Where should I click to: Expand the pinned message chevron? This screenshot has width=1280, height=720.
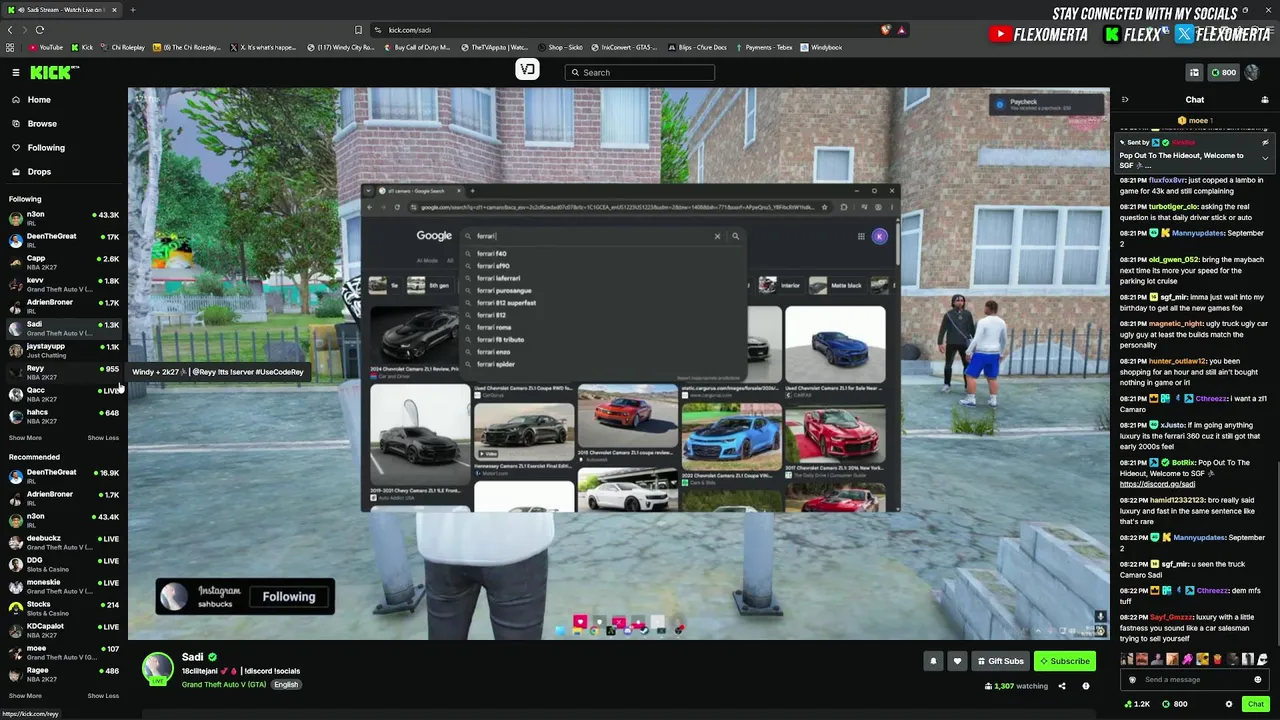[1265, 158]
